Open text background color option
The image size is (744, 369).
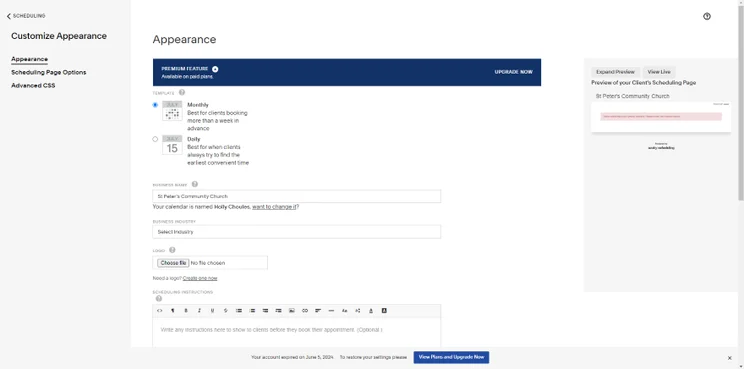coord(384,311)
